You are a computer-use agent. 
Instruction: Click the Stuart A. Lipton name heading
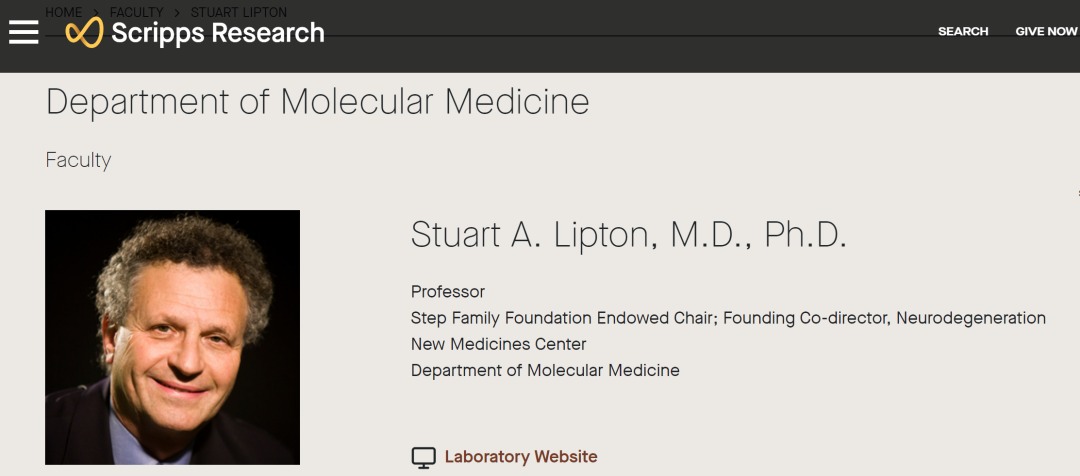[x=628, y=234]
